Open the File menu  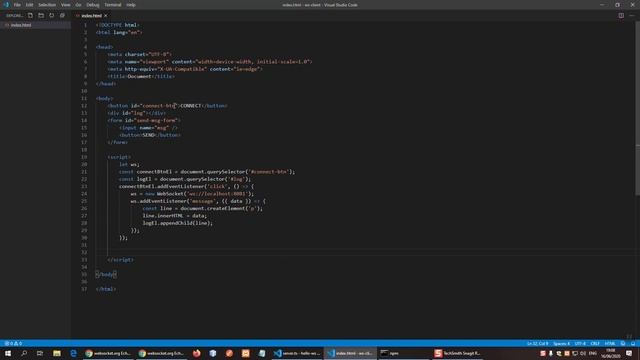click(17, 5)
